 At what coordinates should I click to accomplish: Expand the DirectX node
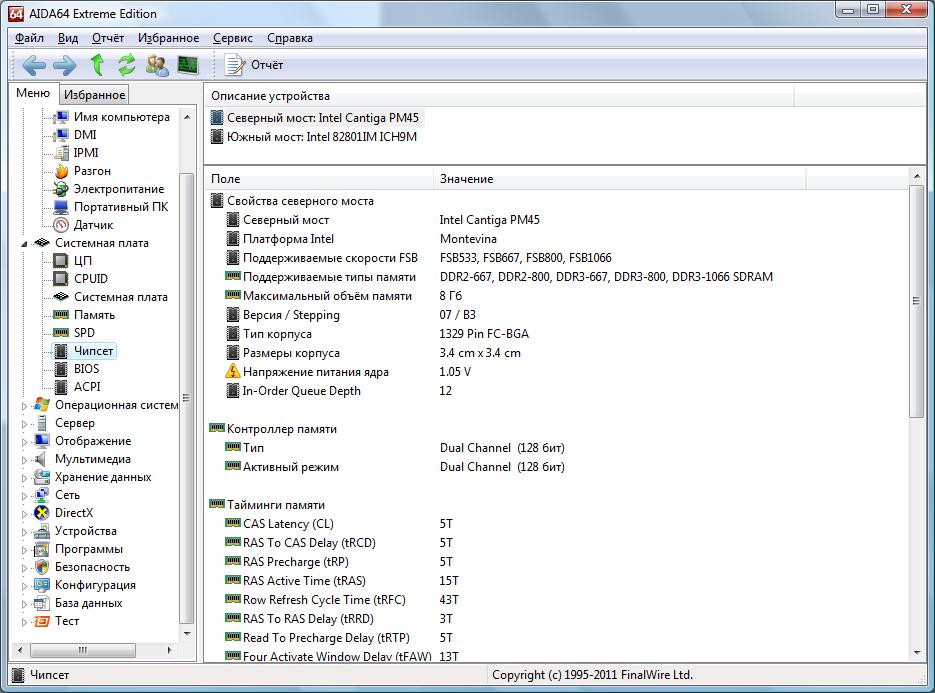point(24,513)
